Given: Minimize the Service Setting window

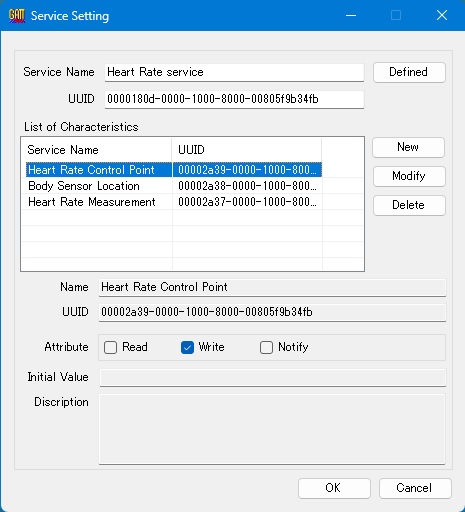Looking at the screenshot, I should tap(351, 15).
